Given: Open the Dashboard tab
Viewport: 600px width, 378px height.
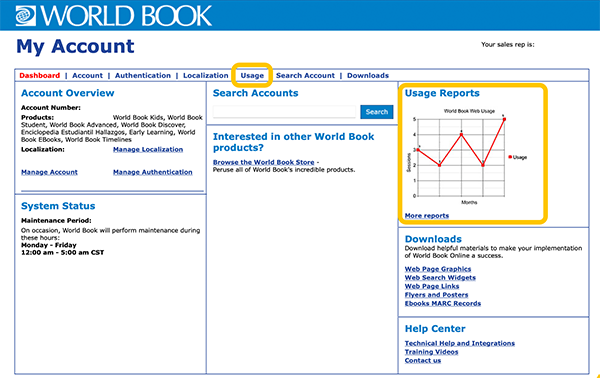Looking at the screenshot, I should tap(40, 75).
